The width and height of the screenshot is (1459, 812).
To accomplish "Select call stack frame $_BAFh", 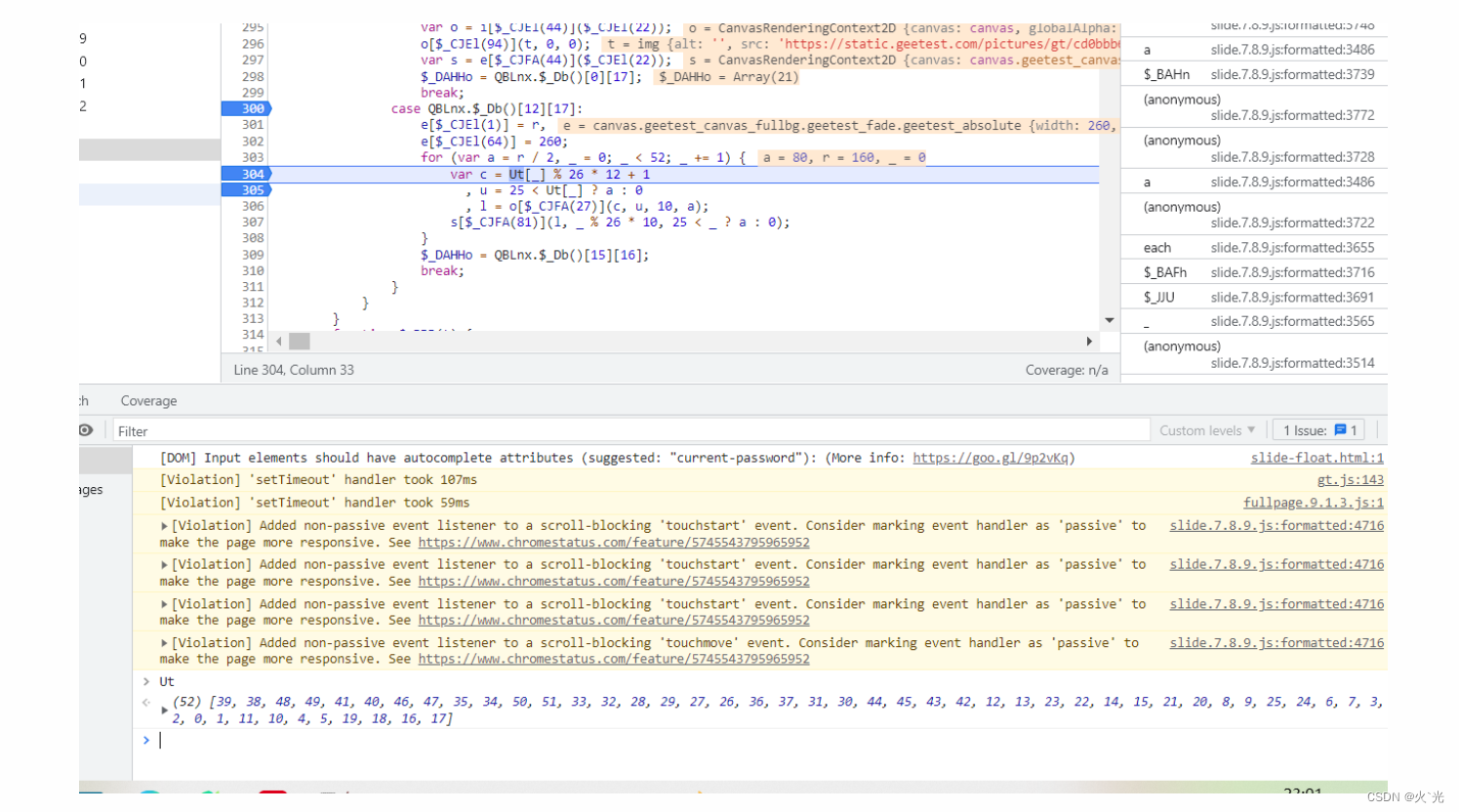I will point(1254,272).
